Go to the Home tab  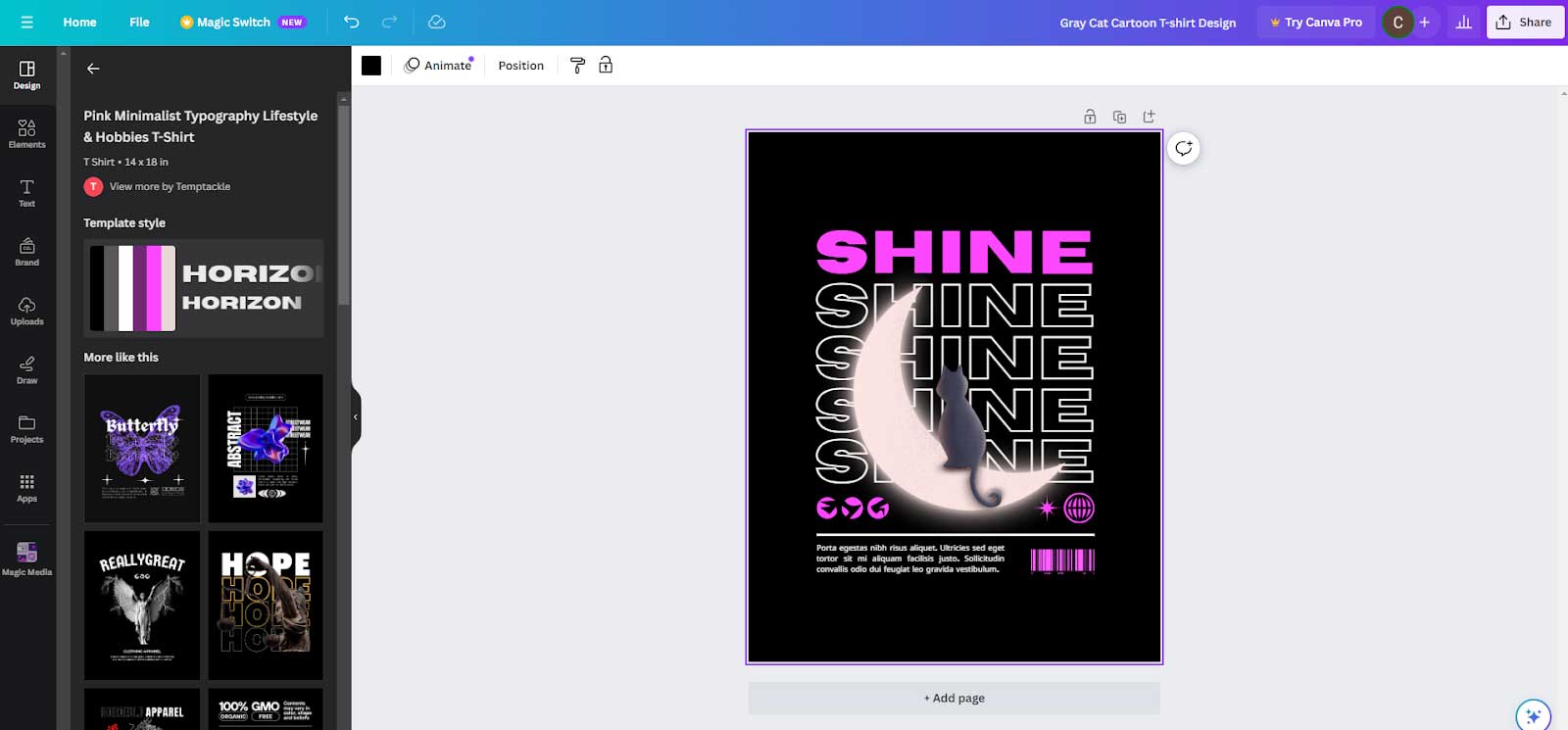[x=79, y=22]
